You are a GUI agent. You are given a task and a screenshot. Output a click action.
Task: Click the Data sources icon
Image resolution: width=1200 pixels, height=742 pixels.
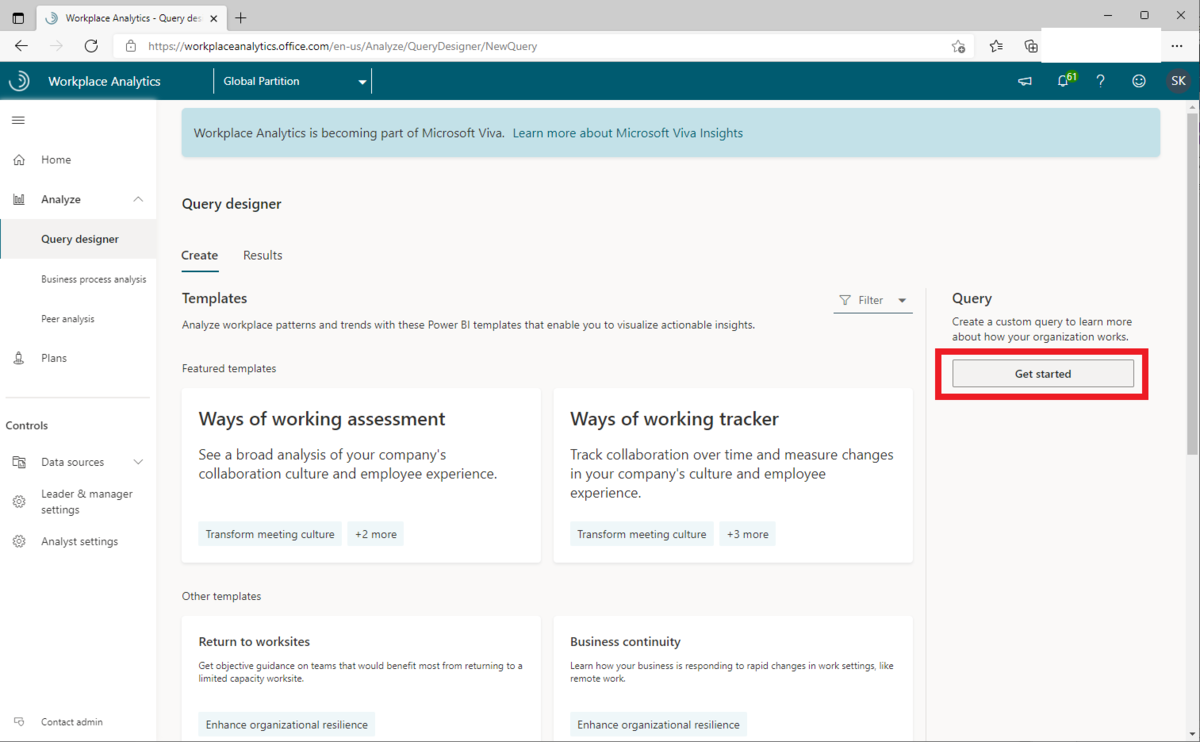click(19, 462)
